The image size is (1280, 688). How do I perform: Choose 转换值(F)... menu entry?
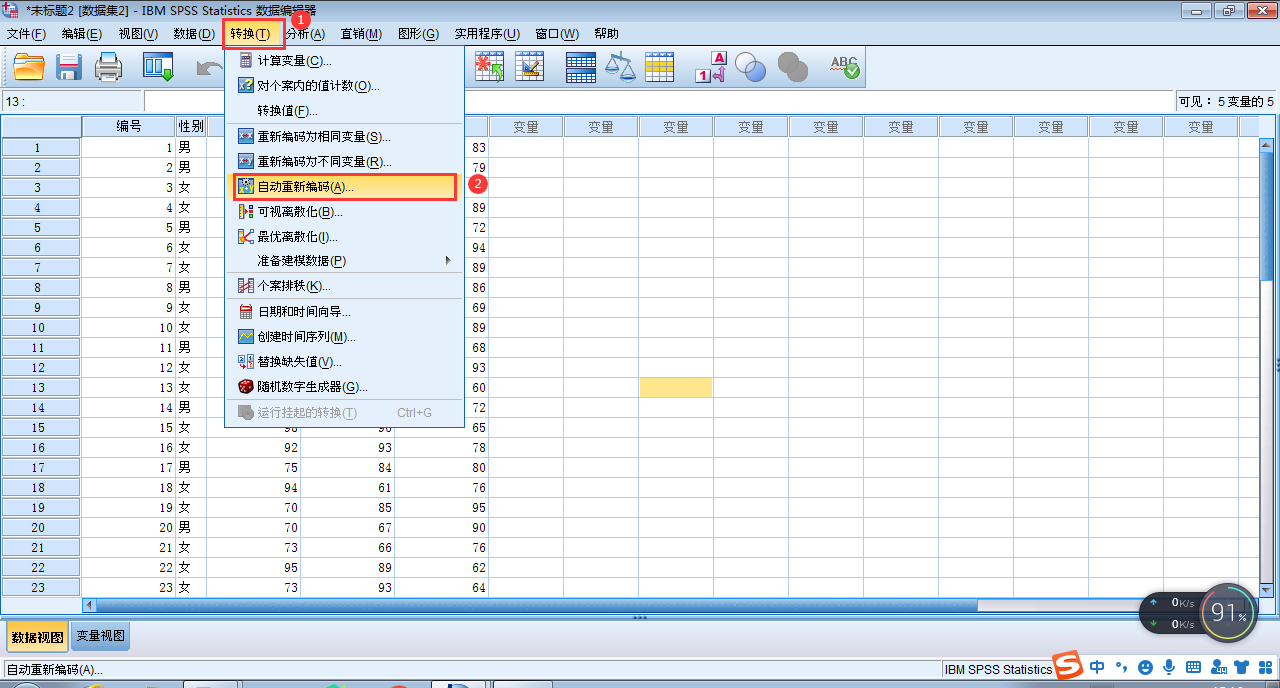pyautogui.click(x=344, y=111)
